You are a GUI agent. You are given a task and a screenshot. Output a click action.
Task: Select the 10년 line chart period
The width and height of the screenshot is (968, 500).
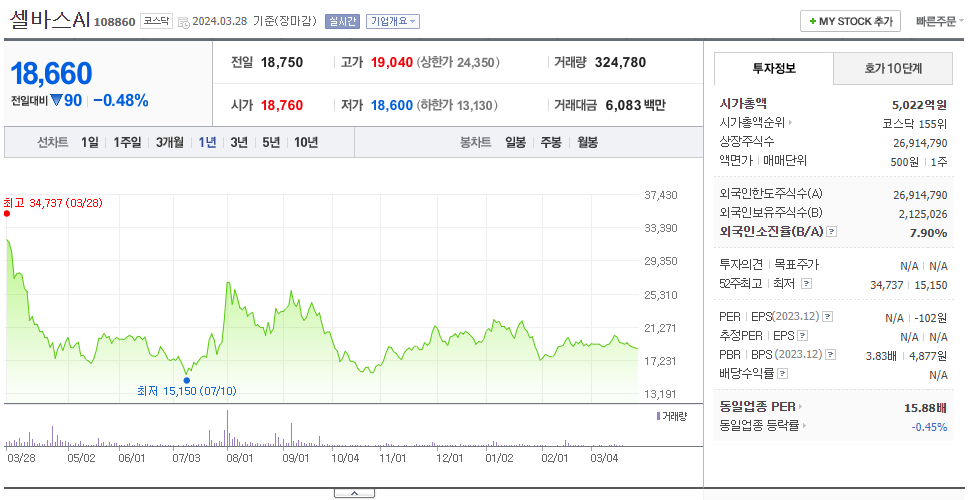coord(306,143)
